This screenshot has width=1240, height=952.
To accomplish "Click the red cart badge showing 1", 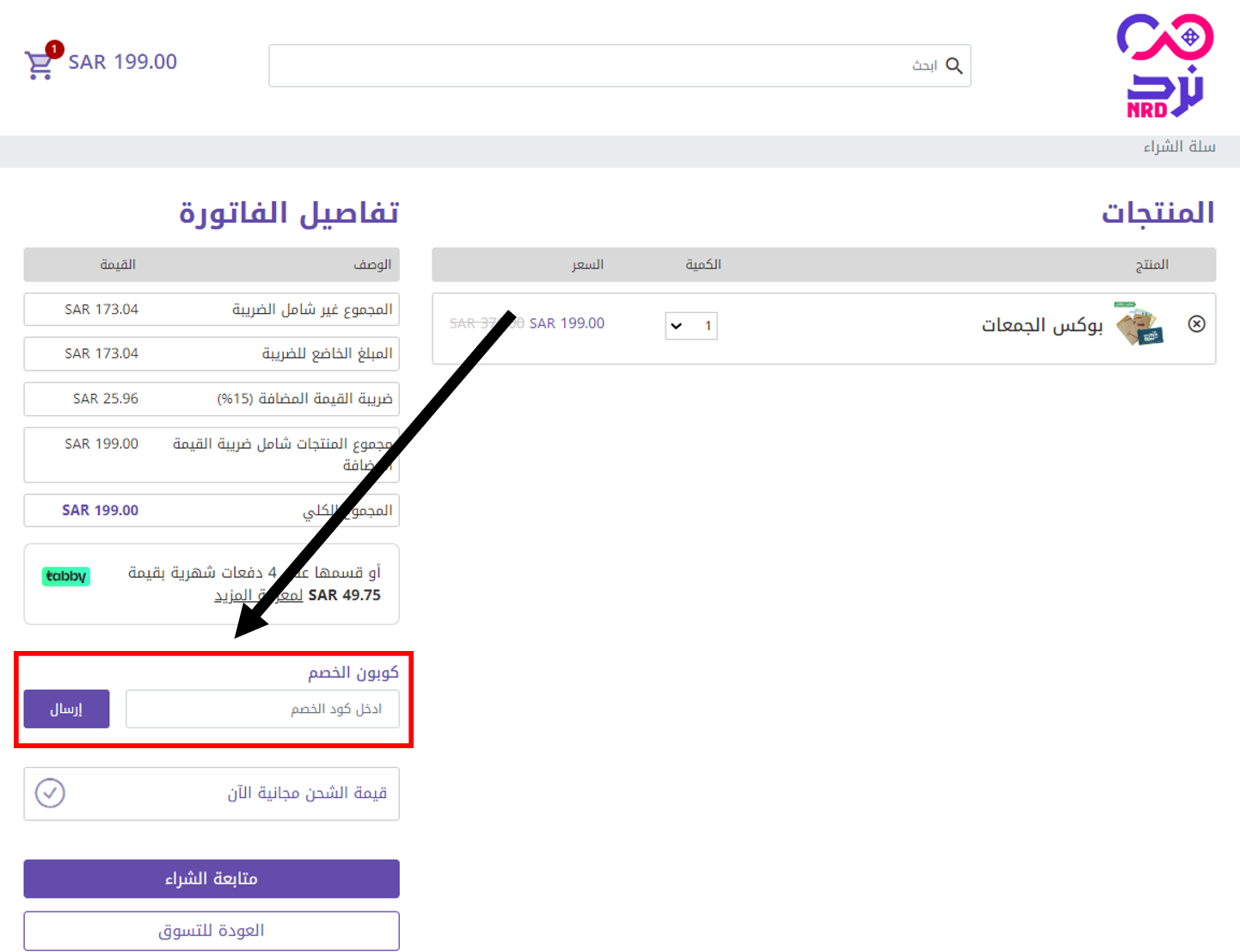I will tap(53, 49).
